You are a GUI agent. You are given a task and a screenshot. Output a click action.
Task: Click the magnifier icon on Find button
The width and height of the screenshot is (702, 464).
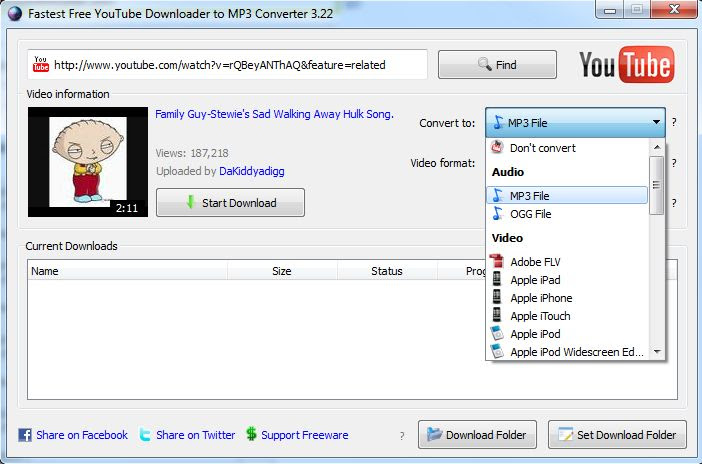click(484, 64)
